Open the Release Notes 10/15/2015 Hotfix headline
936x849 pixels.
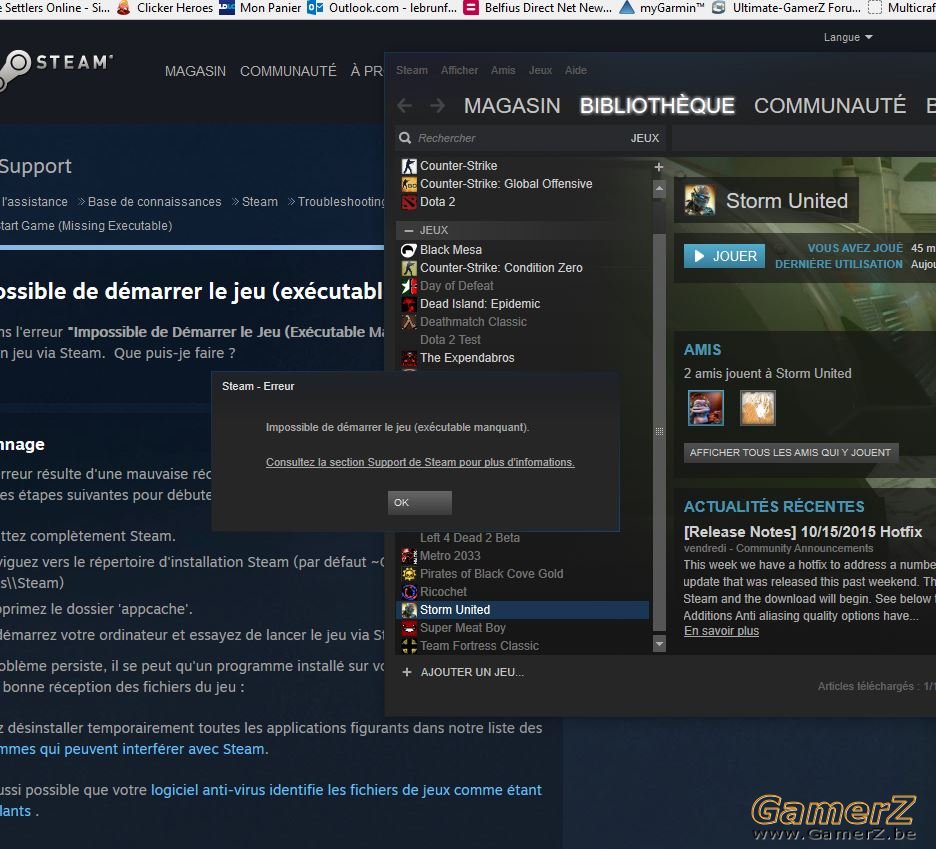[x=803, y=532]
